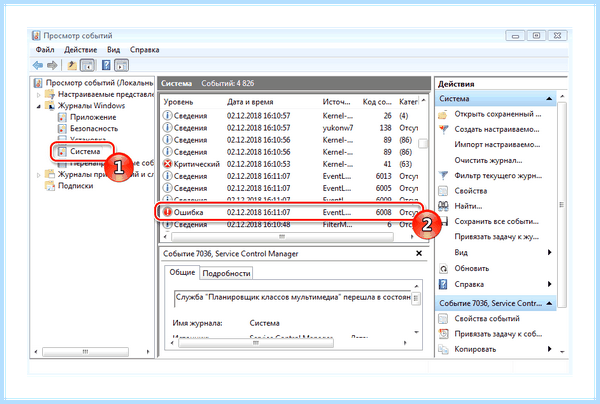Switch to the Подробности tab
This screenshot has width=600, height=404.
tap(226, 273)
